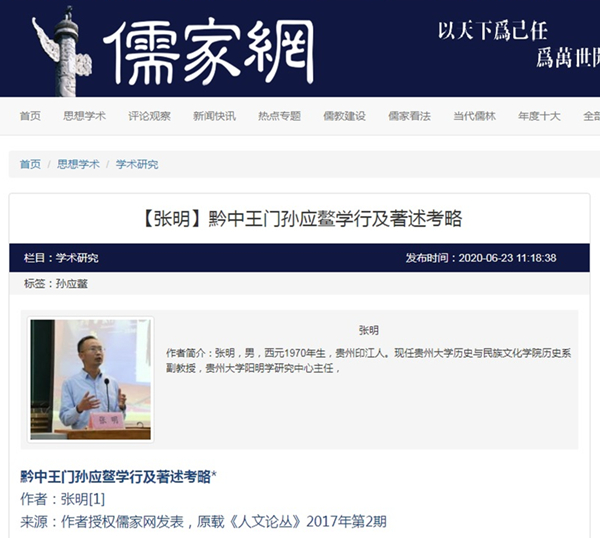Click 学术研究 in the 栏目 bar
This screenshot has width=600, height=538.
point(77,258)
